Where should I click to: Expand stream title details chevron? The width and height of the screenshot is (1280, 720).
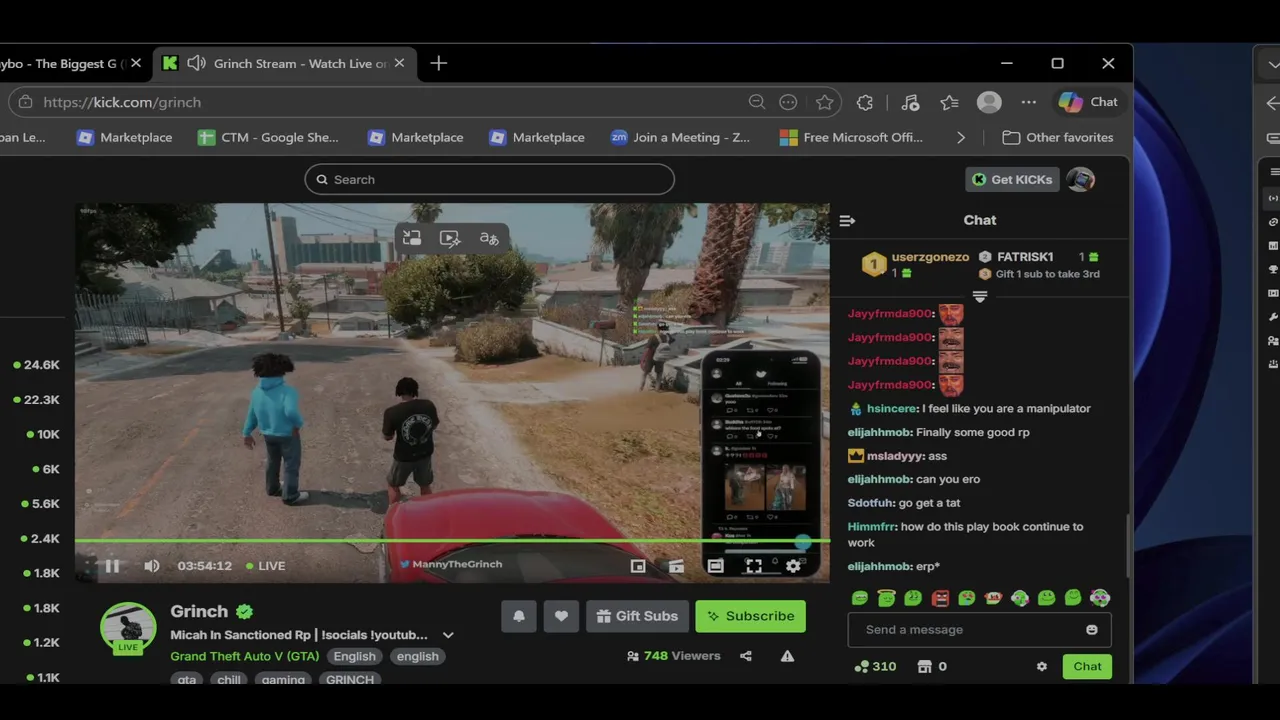448,635
